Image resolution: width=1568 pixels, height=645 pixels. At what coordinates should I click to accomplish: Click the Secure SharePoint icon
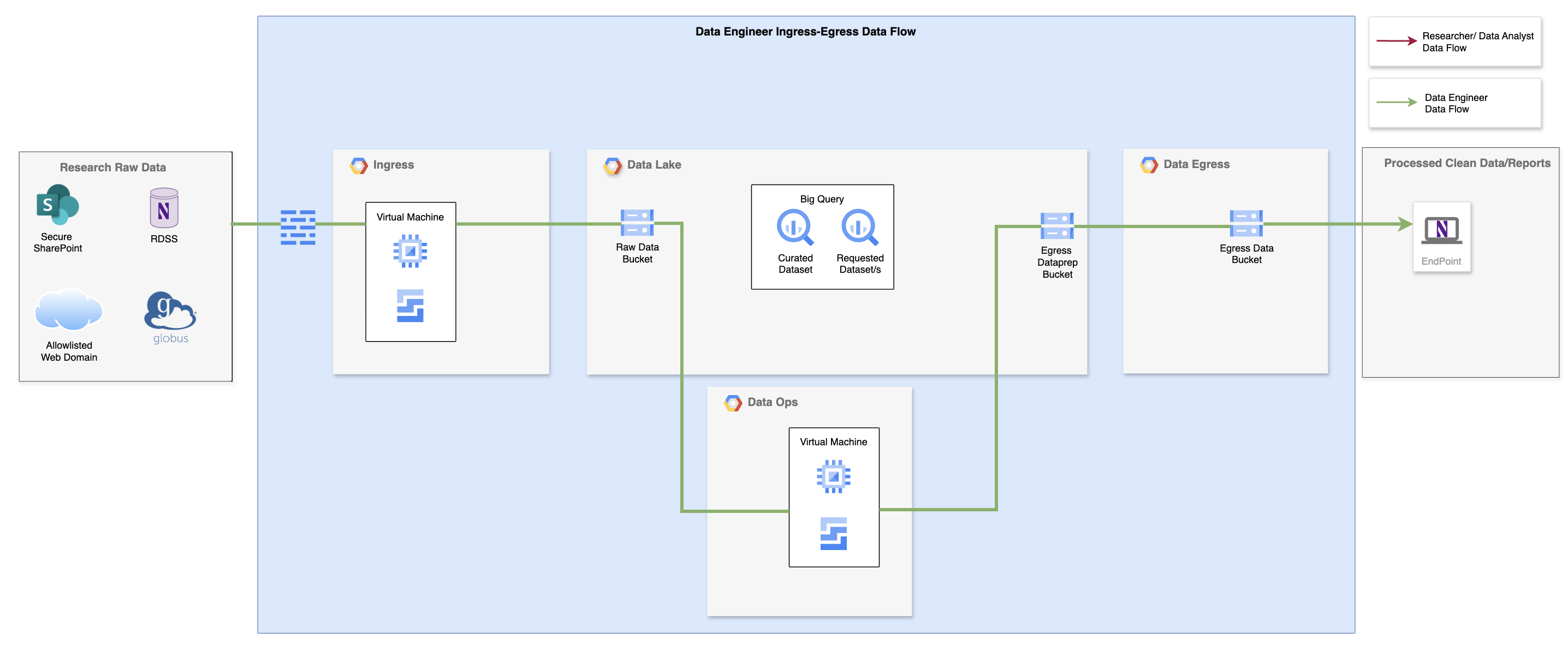coord(57,205)
